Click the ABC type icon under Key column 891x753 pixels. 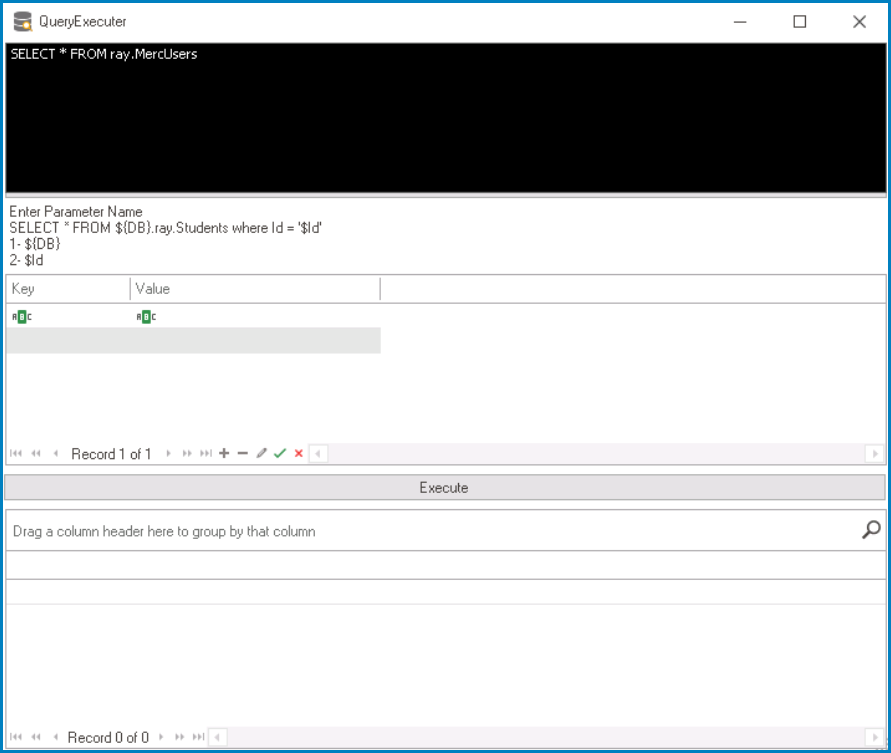click(21, 316)
